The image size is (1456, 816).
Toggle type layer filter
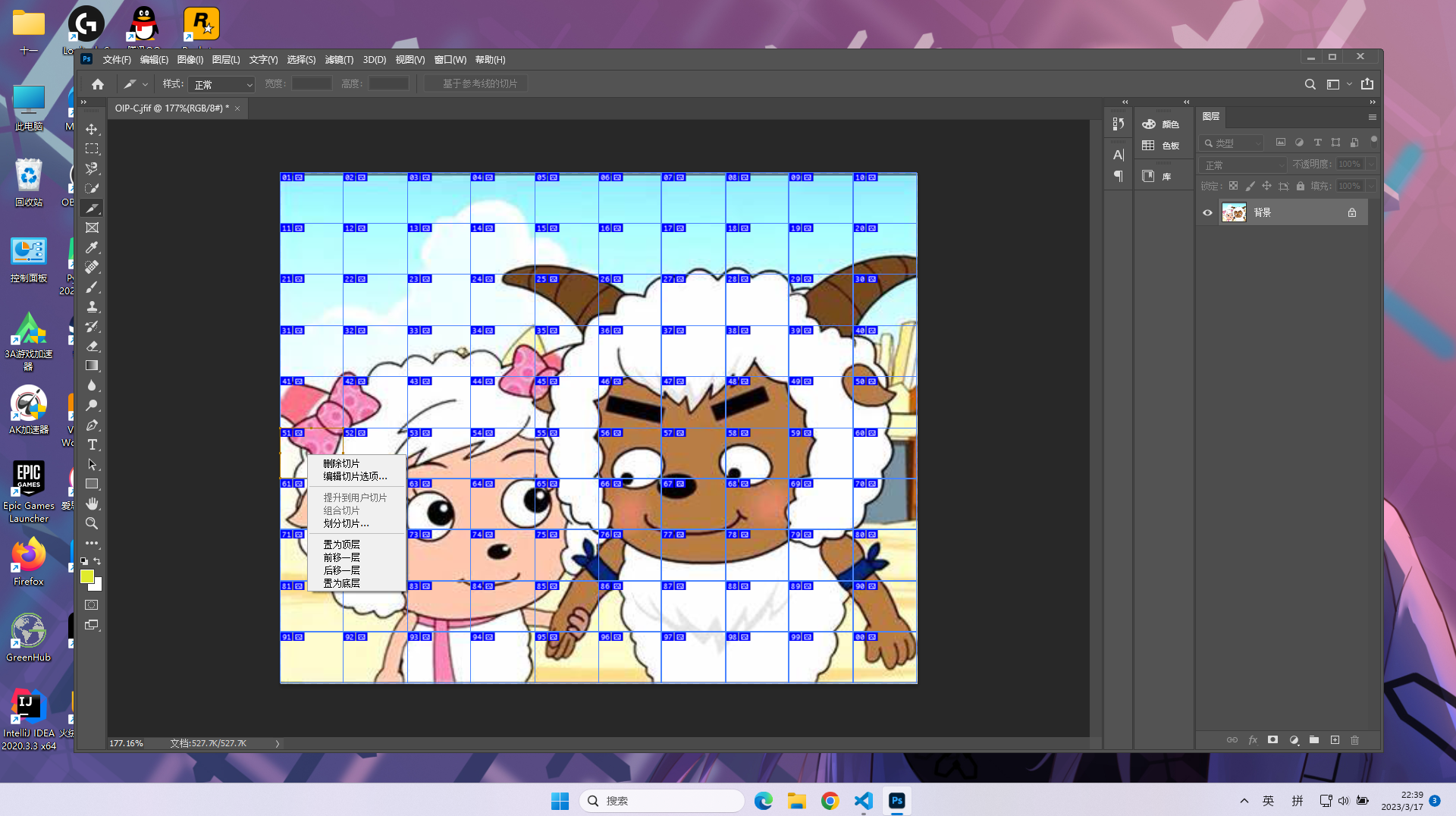(1318, 143)
